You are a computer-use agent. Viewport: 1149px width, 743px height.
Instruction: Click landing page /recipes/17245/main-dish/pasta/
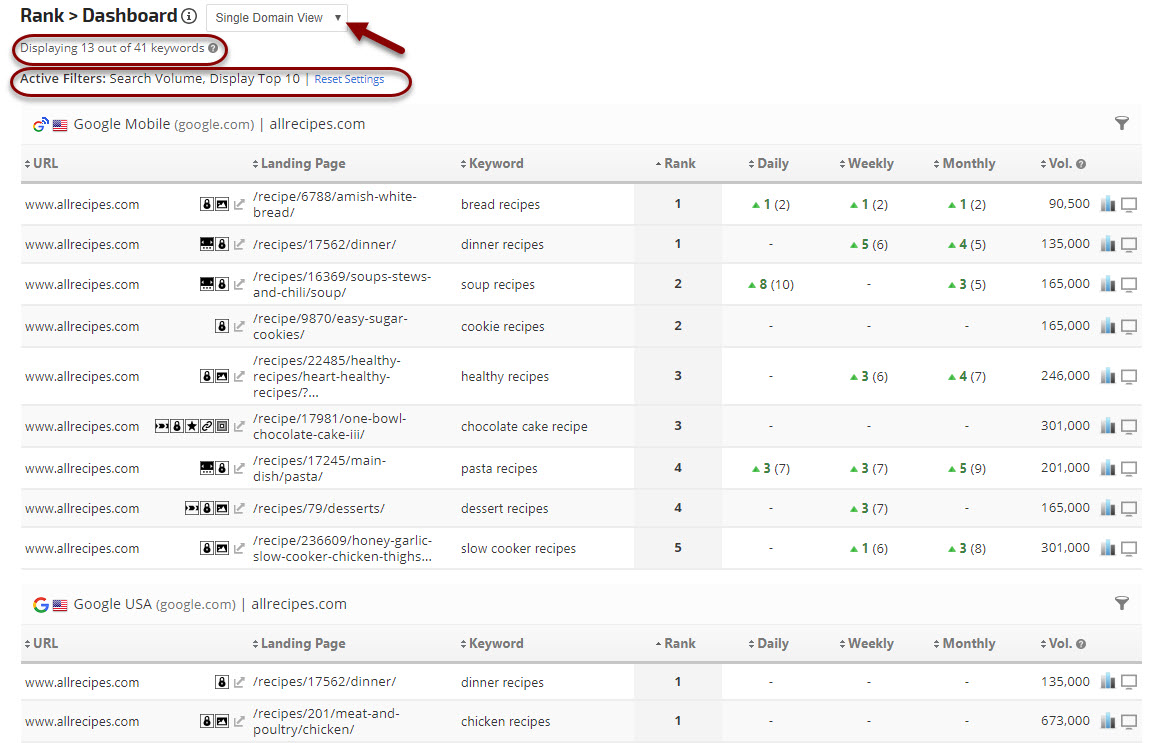(x=319, y=468)
